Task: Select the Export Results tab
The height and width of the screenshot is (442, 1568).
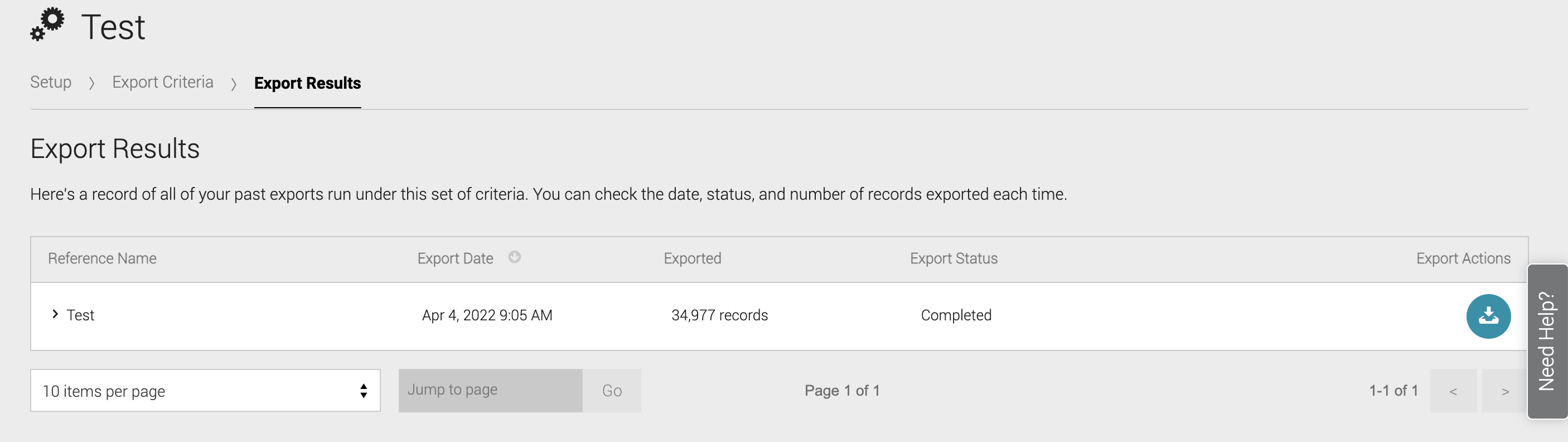Action: (307, 83)
